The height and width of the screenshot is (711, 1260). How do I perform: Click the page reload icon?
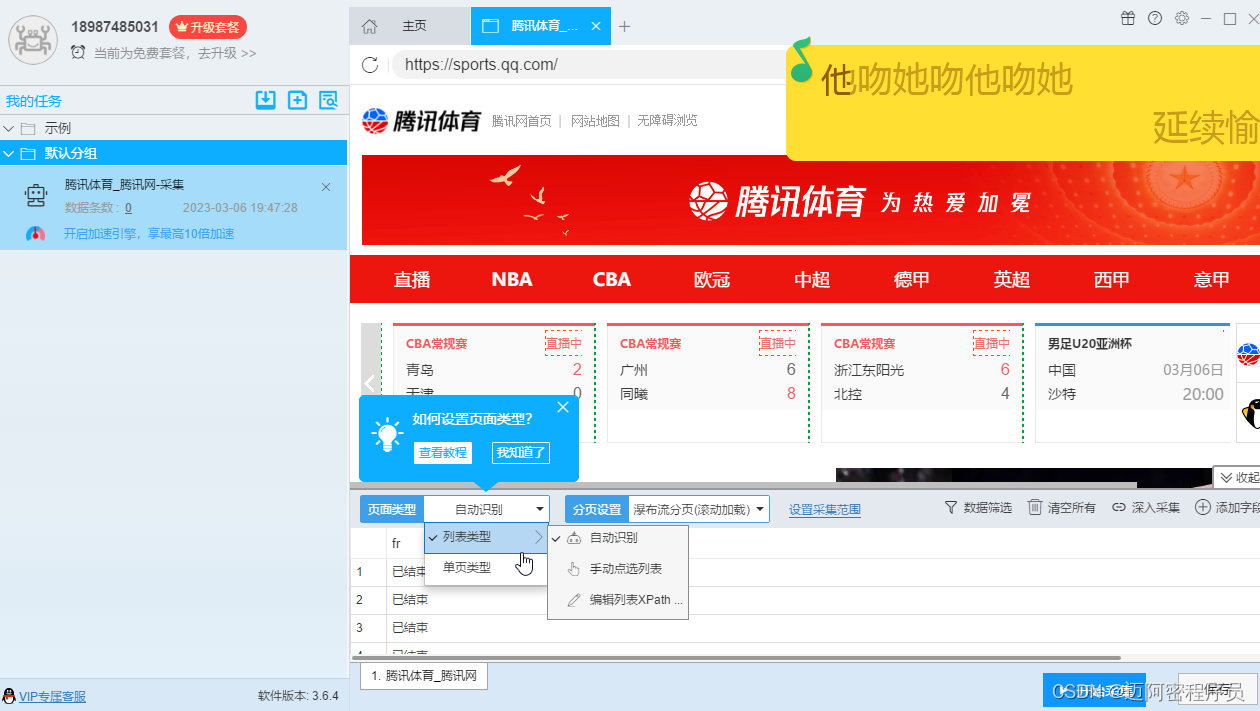[370, 65]
